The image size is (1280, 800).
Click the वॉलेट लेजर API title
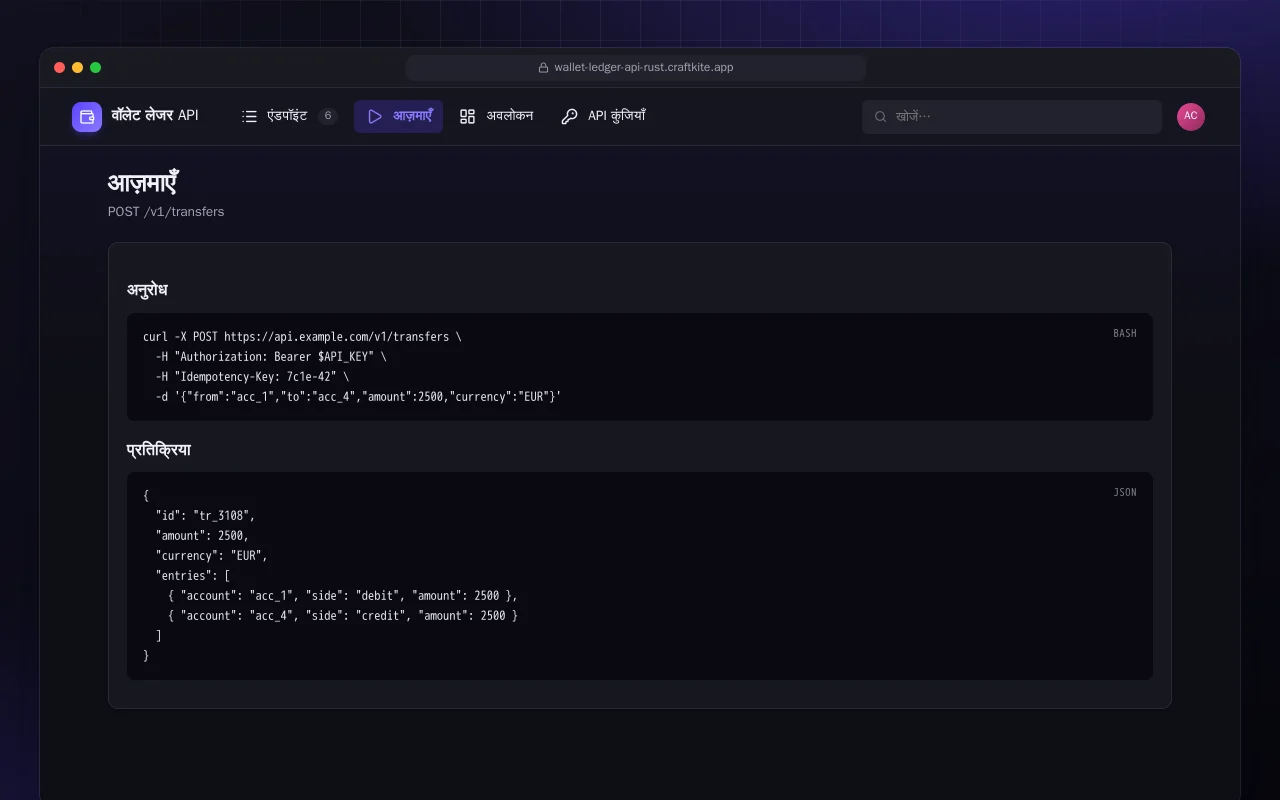[x=155, y=116]
